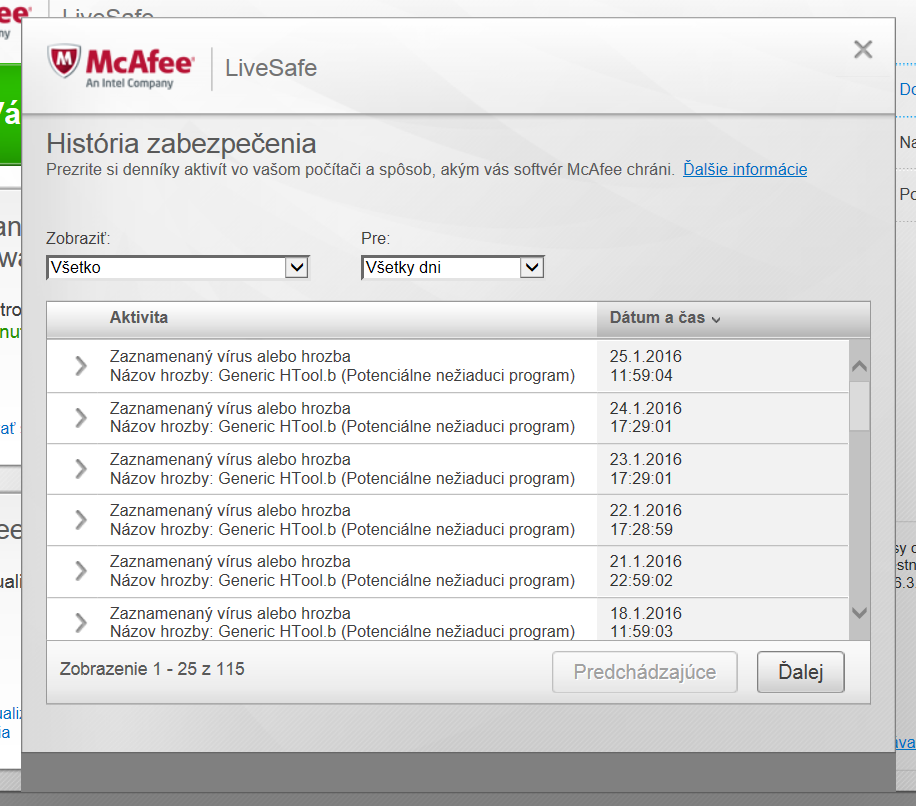Expand the entry dated 24.1.2016
The width and height of the screenshot is (916, 806).
tap(81, 418)
